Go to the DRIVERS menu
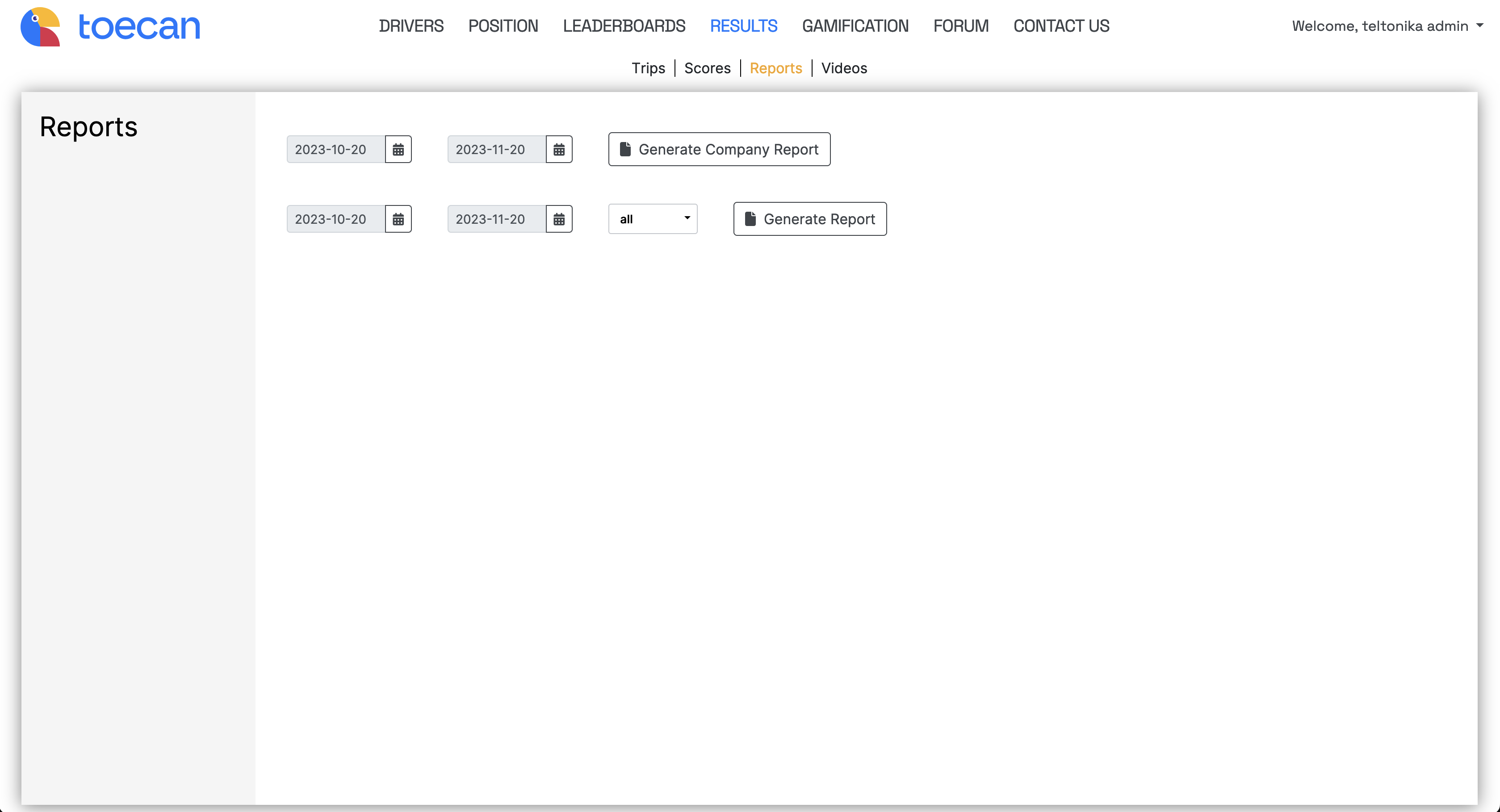 coord(411,26)
